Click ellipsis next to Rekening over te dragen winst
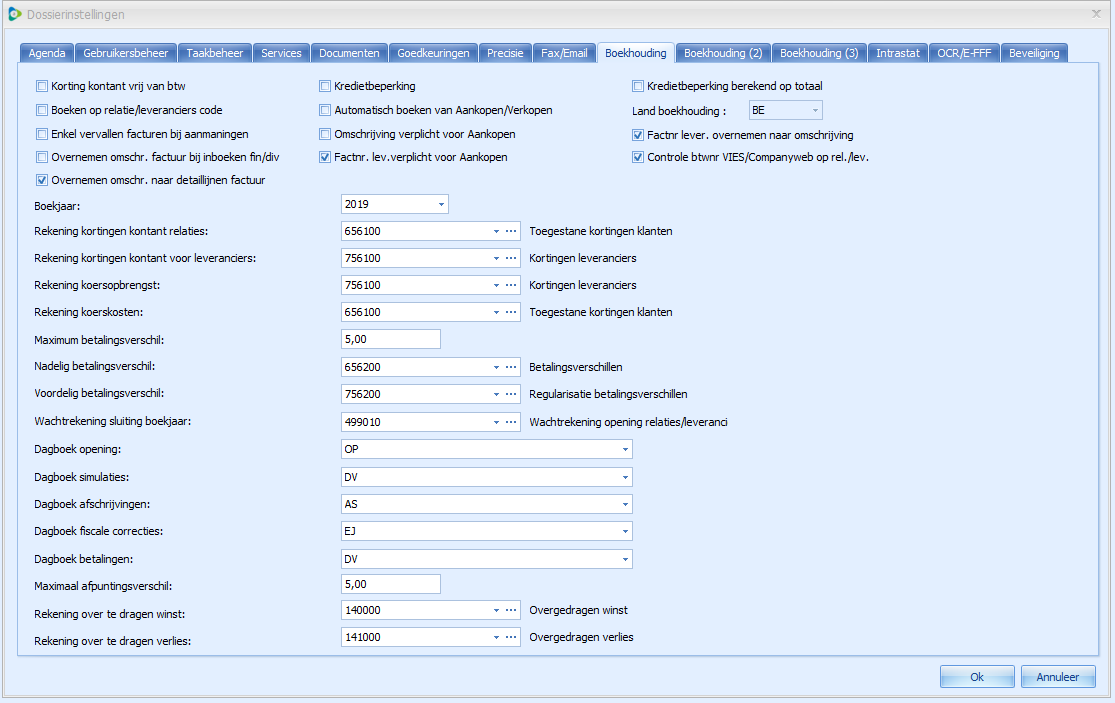The height and width of the screenshot is (703, 1115). click(510, 610)
